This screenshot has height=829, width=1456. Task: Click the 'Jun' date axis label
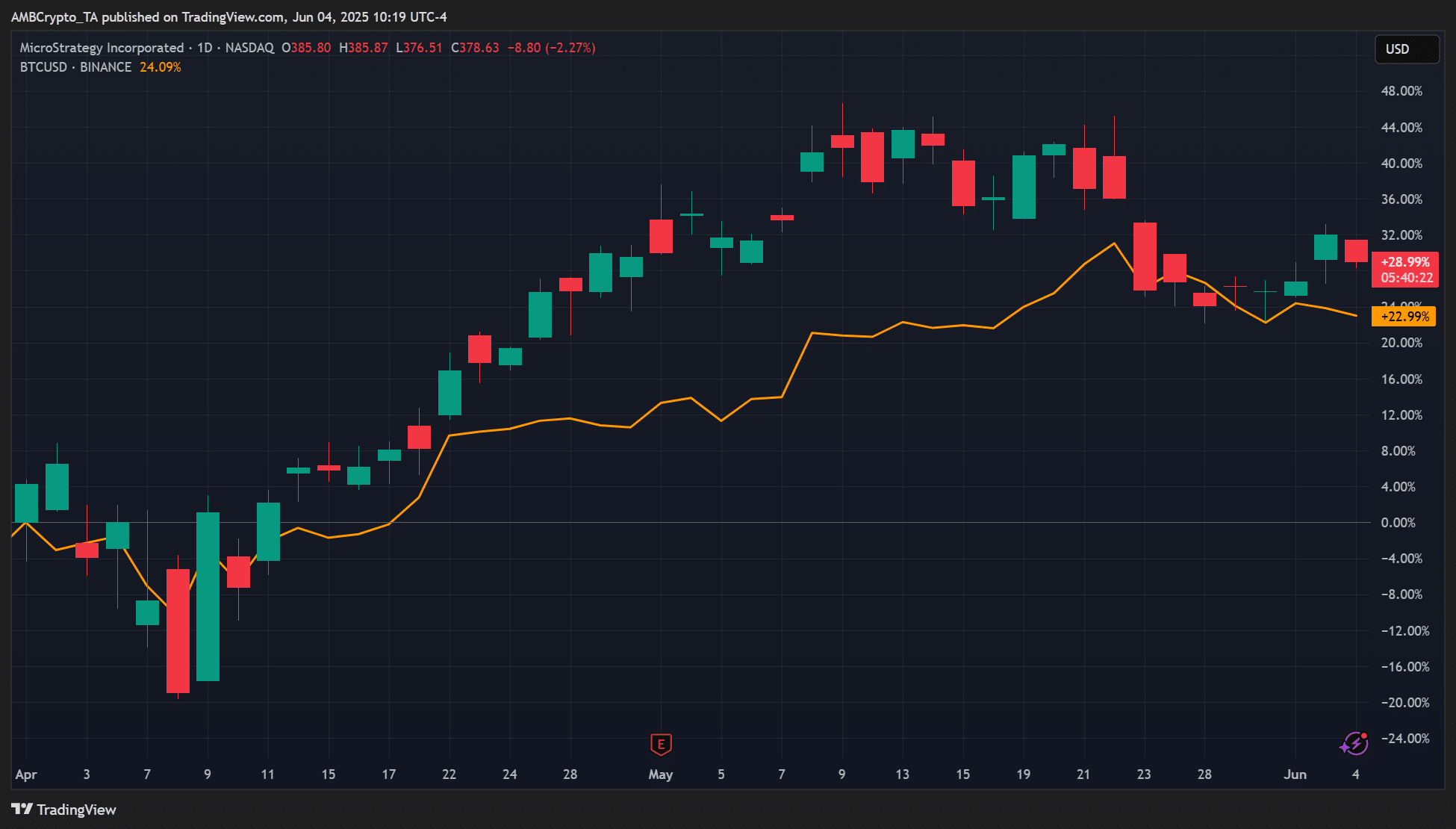(1295, 774)
